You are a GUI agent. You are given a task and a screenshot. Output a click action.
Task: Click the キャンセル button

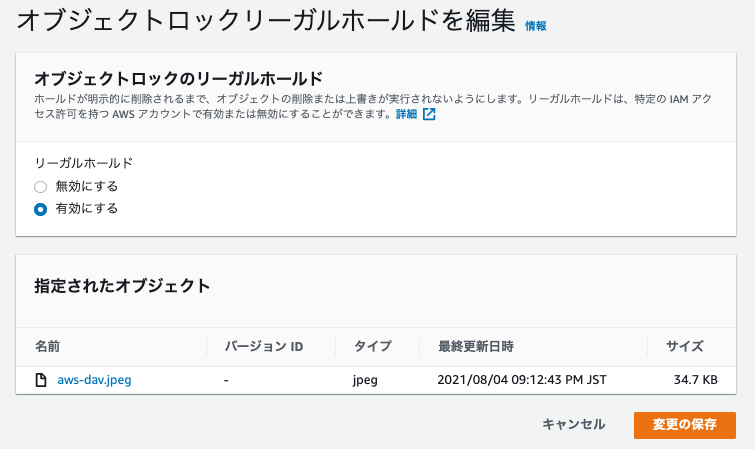tap(573, 424)
